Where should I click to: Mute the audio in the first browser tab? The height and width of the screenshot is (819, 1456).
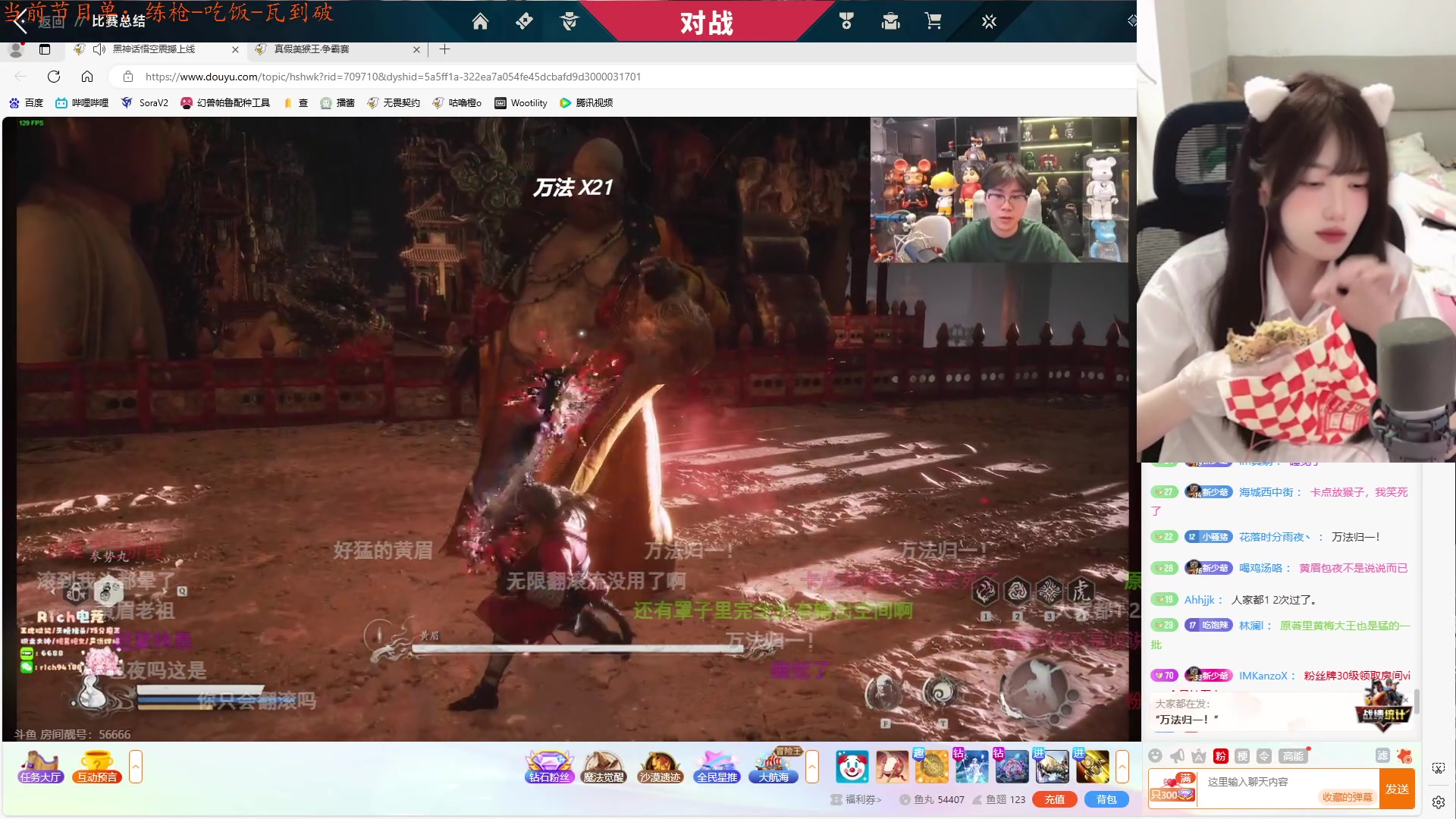coord(99,49)
